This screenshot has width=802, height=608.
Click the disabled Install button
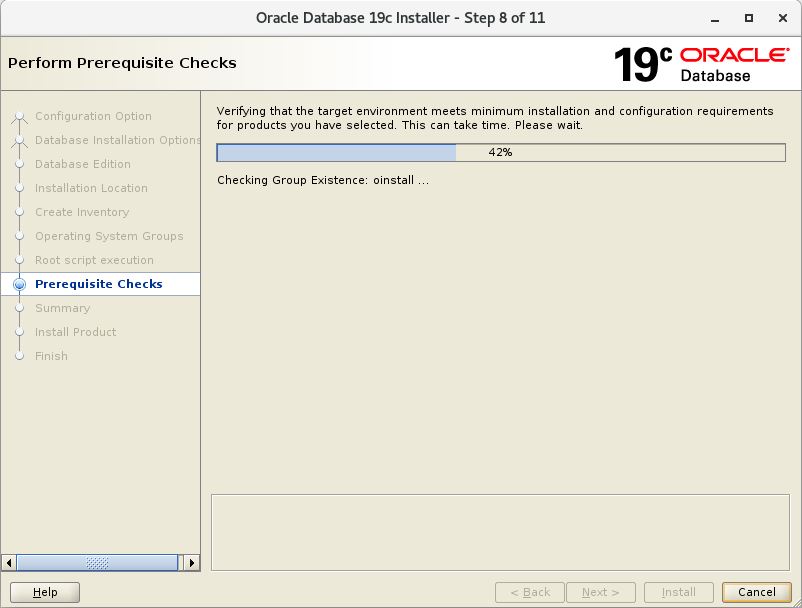click(x=679, y=592)
